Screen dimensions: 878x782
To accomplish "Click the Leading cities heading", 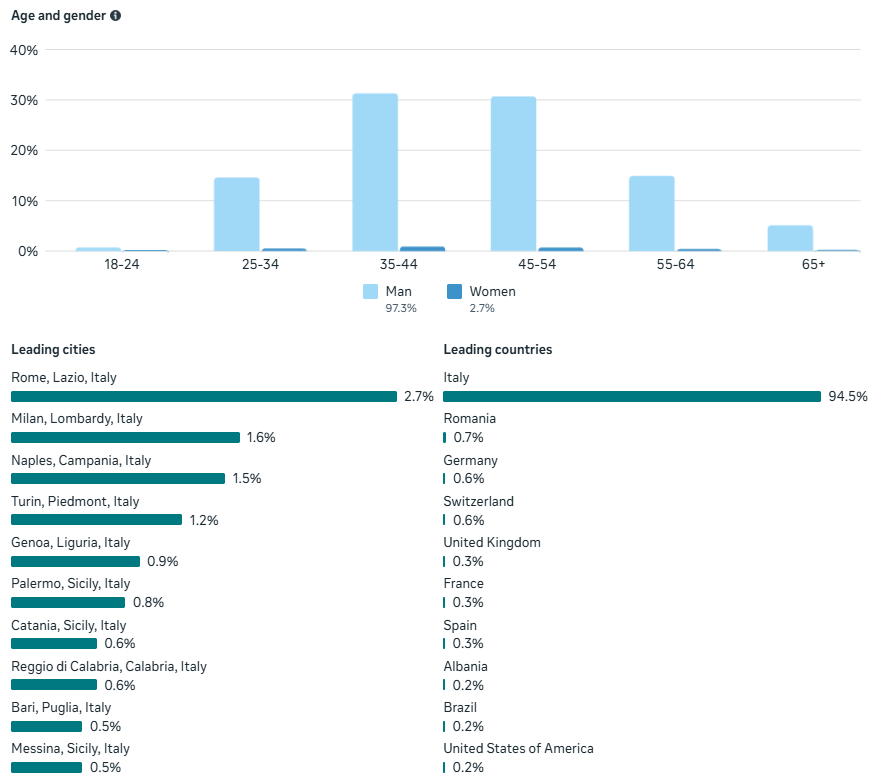I will click(x=53, y=350).
